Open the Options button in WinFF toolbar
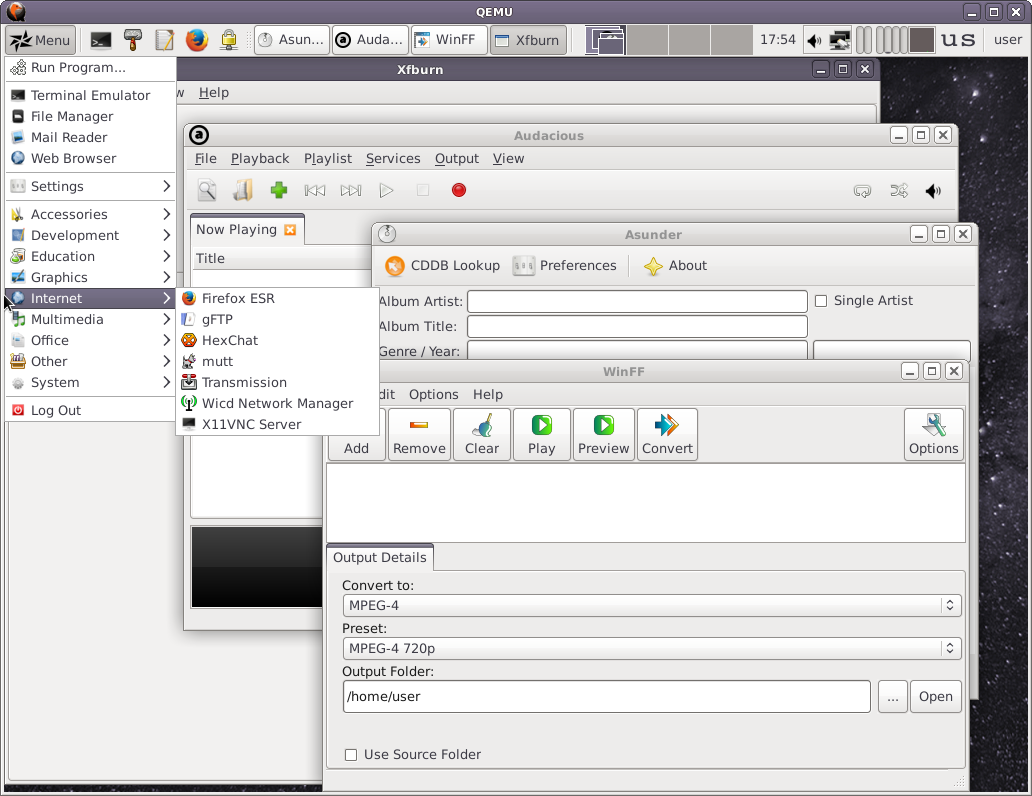The width and height of the screenshot is (1032, 796). (x=933, y=435)
